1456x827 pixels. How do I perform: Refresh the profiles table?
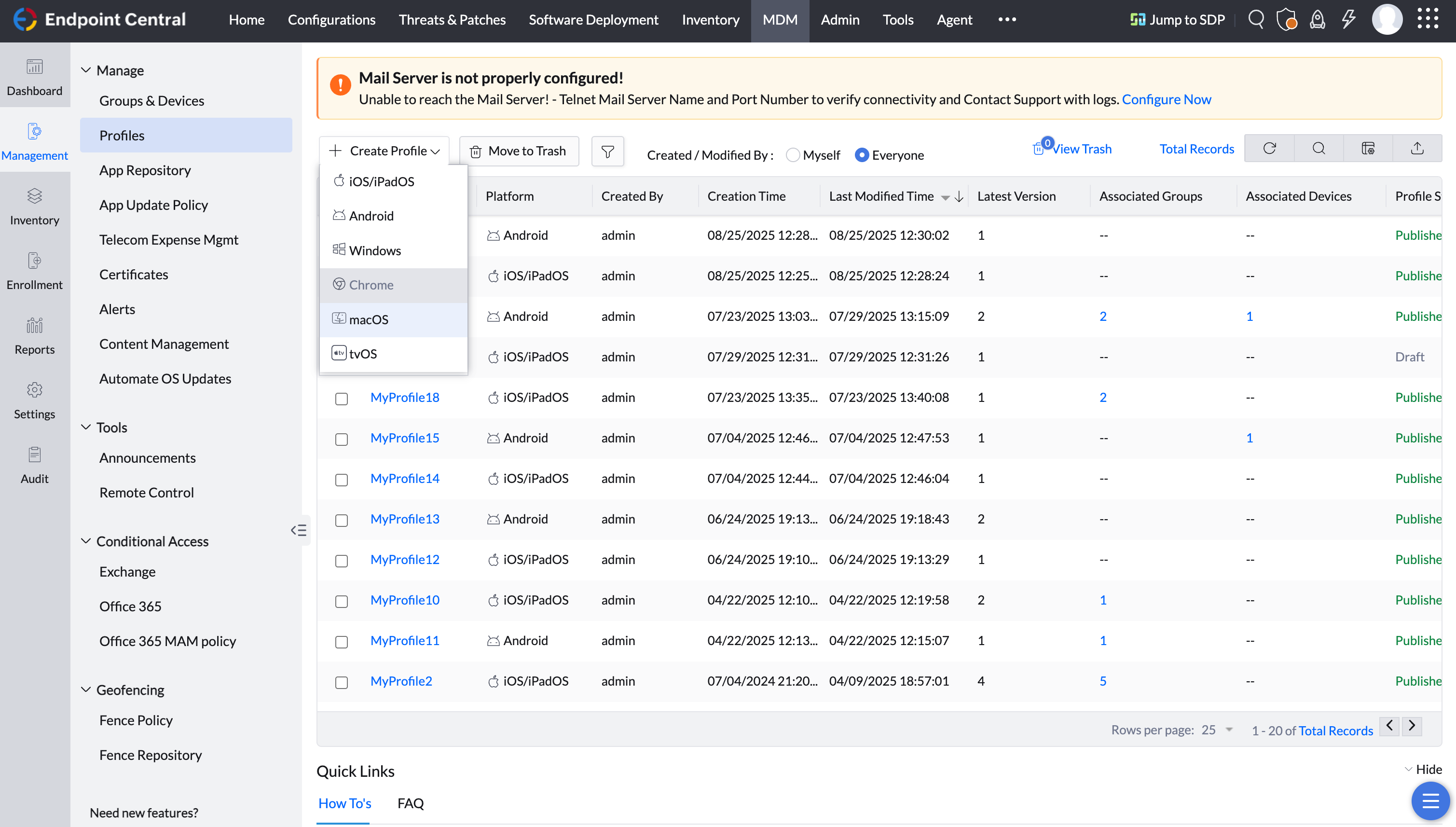[1269, 149]
